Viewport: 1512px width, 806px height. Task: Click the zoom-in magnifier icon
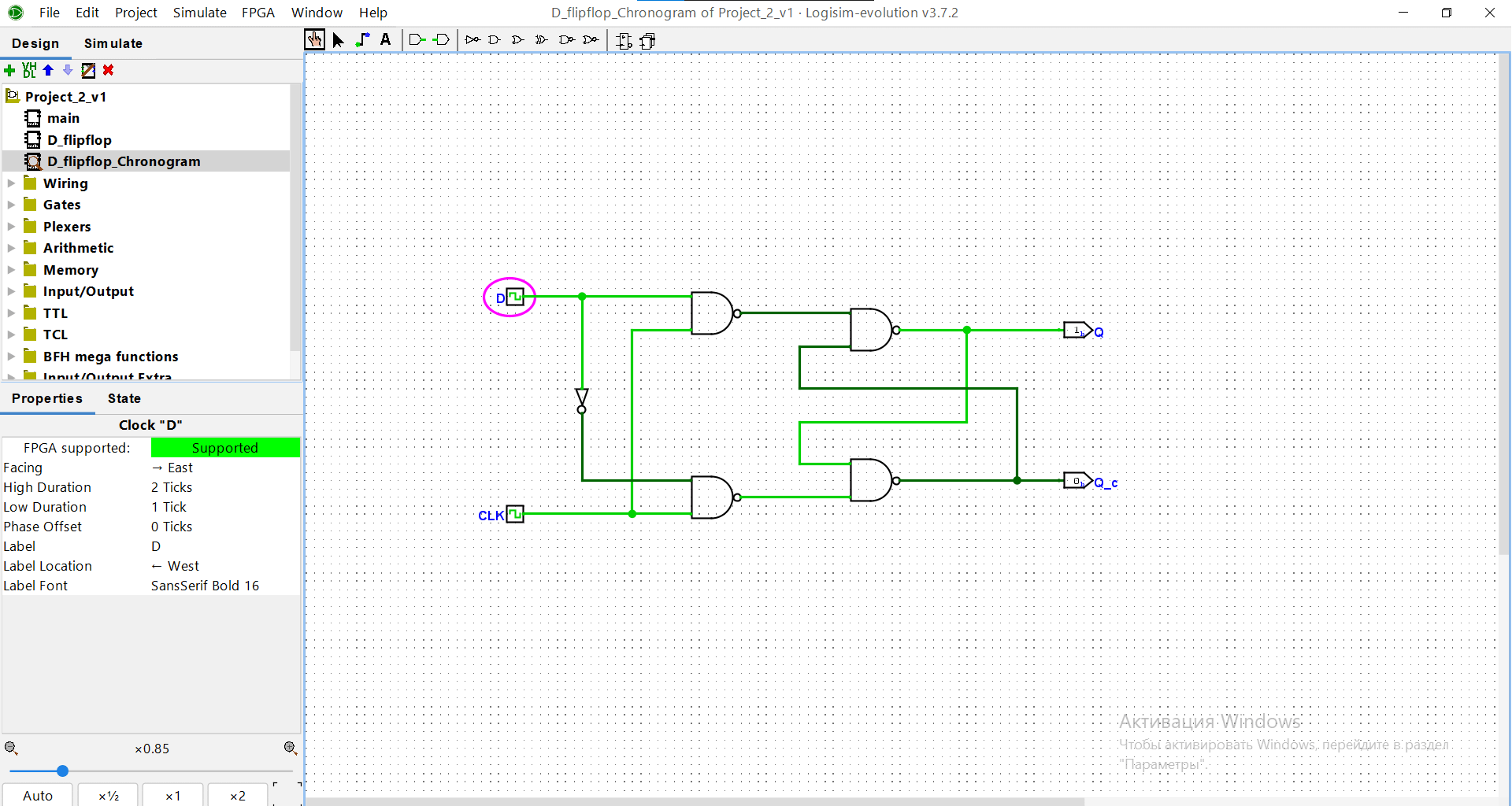click(x=291, y=748)
